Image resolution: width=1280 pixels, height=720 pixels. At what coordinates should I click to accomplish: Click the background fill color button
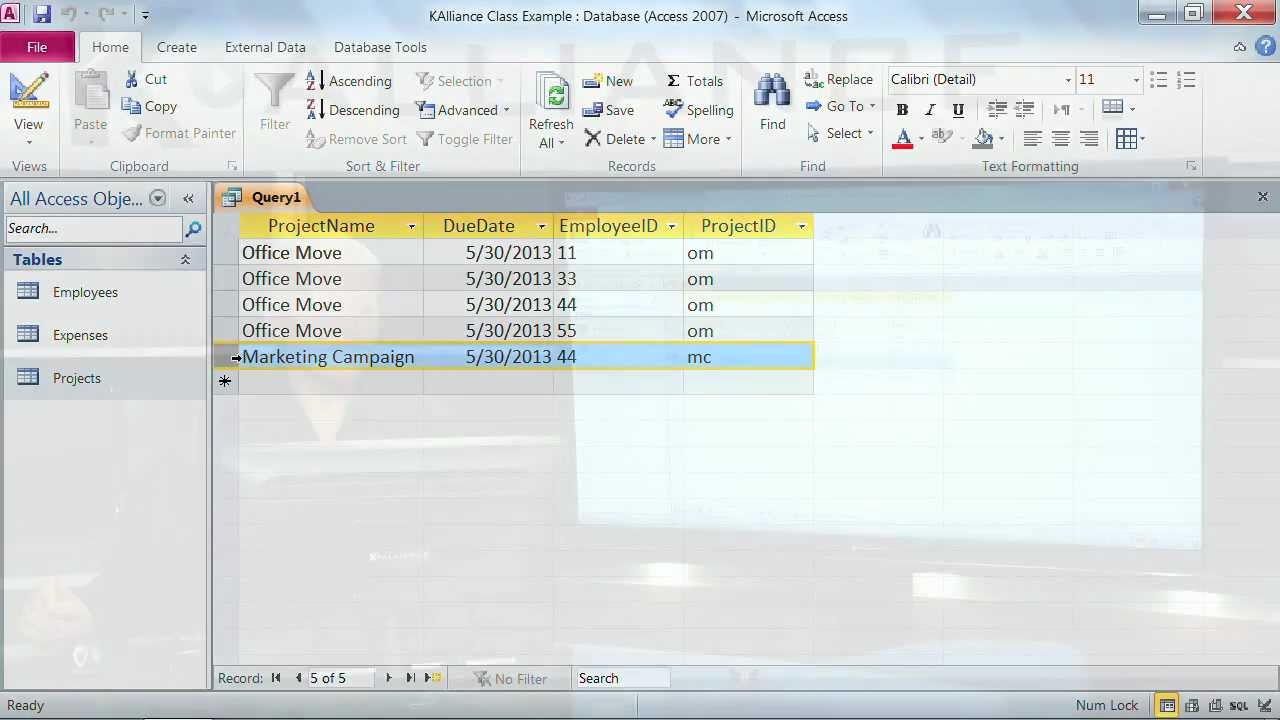[984, 139]
